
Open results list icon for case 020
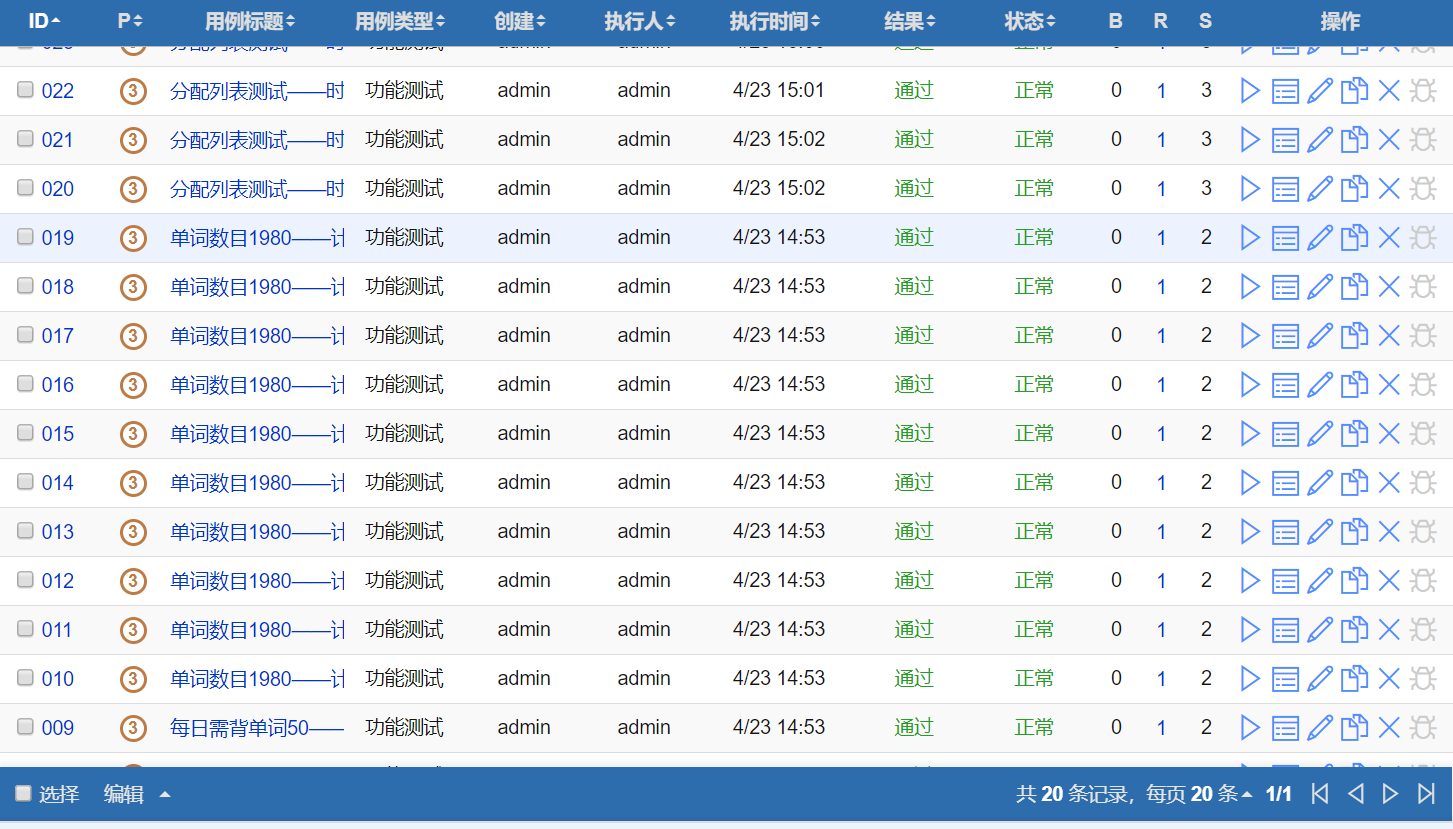click(x=1285, y=189)
